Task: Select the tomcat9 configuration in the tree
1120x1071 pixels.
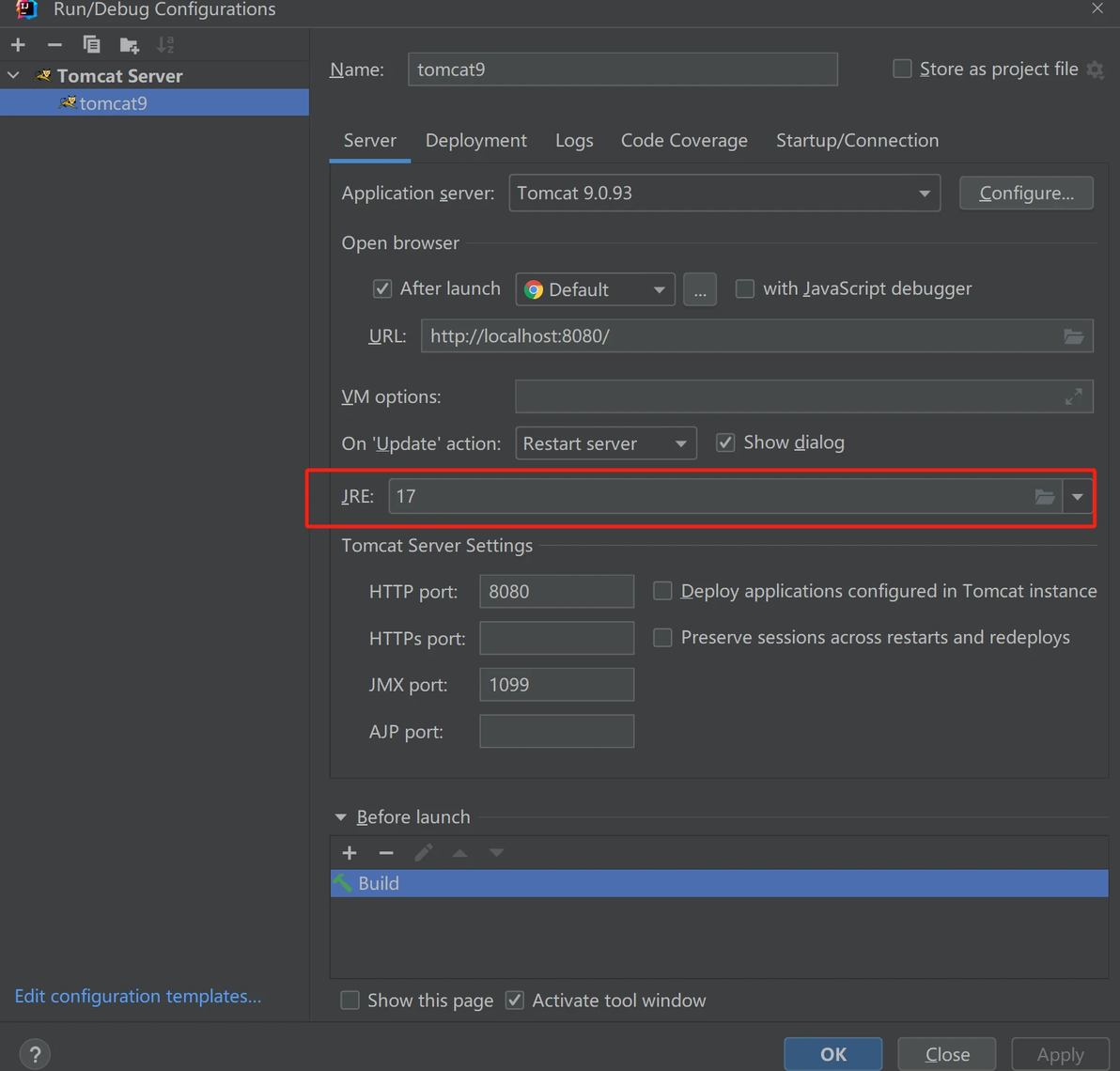Action: click(154, 102)
